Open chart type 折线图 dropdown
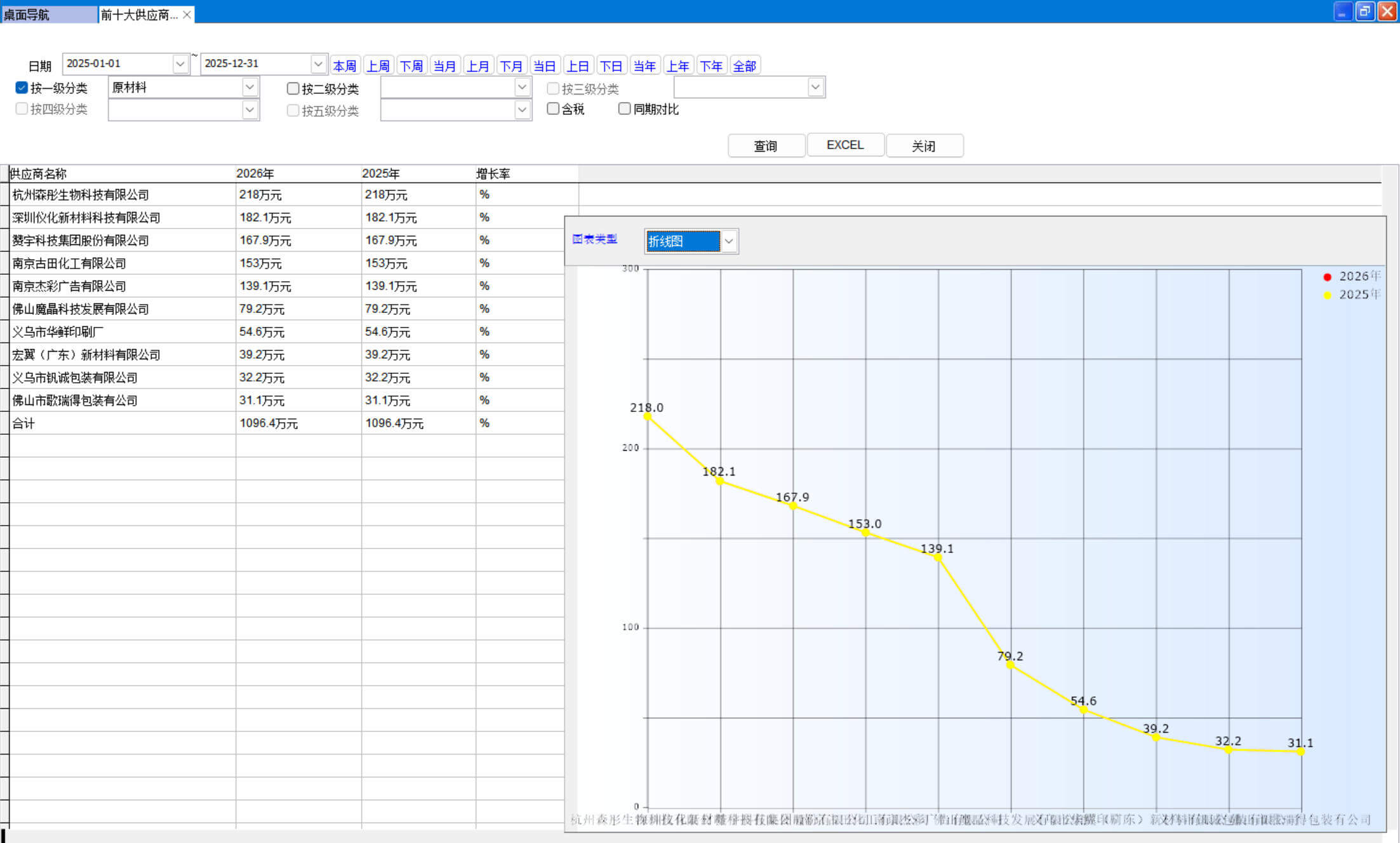The image size is (1400, 843). click(x=729, y=241)
